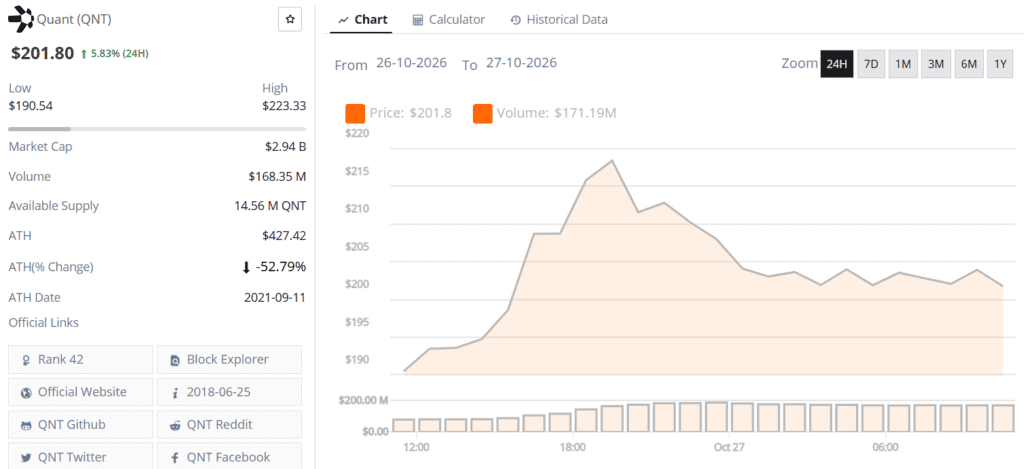Click the Available Supply 14.56 M QNT
Viewport: 1024px width, 469px height.
(270, 206)
